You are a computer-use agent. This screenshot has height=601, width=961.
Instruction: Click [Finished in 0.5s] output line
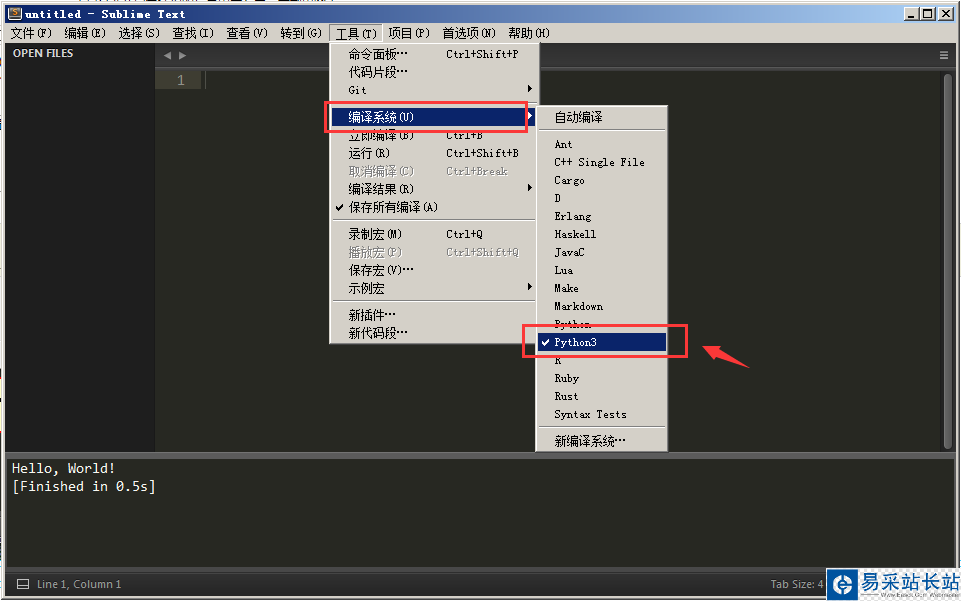[83, 486]
